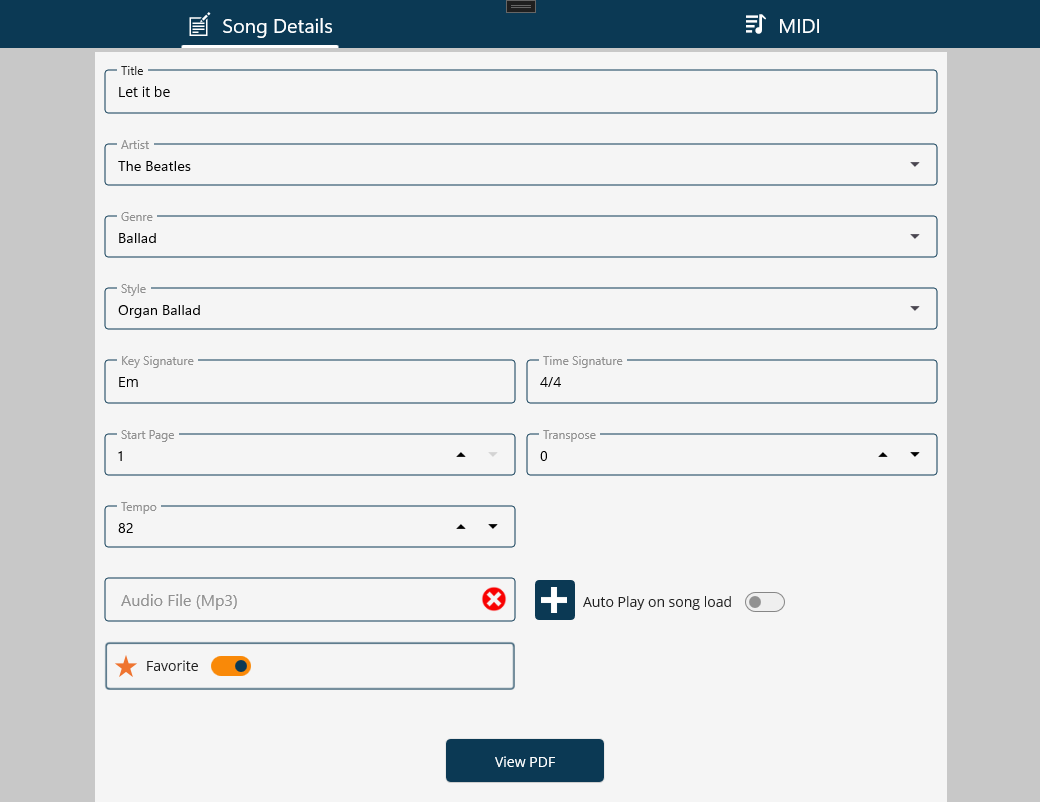1040x802 pixels.
Task: Edit the Key Signature field
Action: (x=310, y=382)
